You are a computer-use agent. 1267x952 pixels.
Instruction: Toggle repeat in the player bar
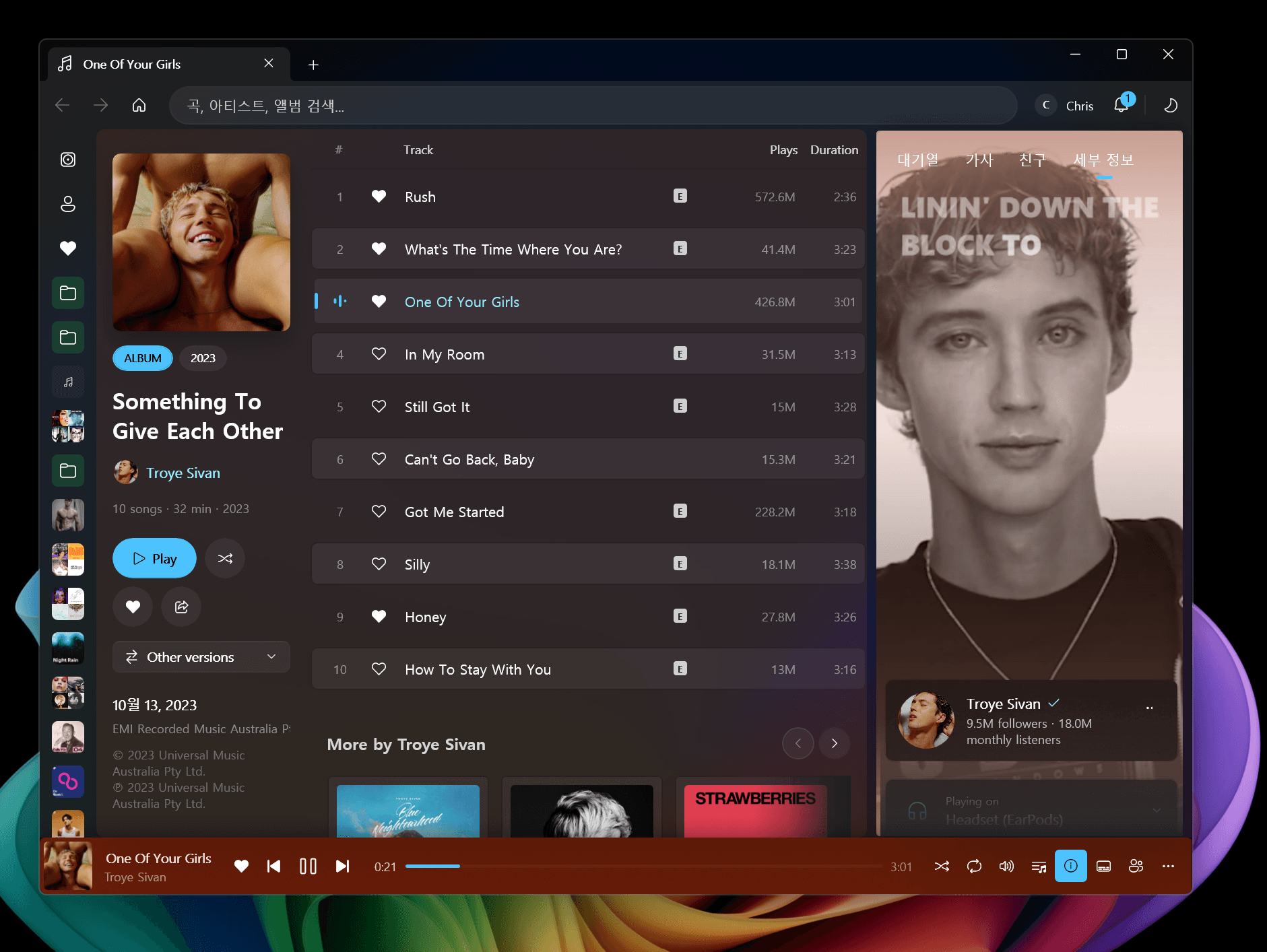[x=974, y=866]
